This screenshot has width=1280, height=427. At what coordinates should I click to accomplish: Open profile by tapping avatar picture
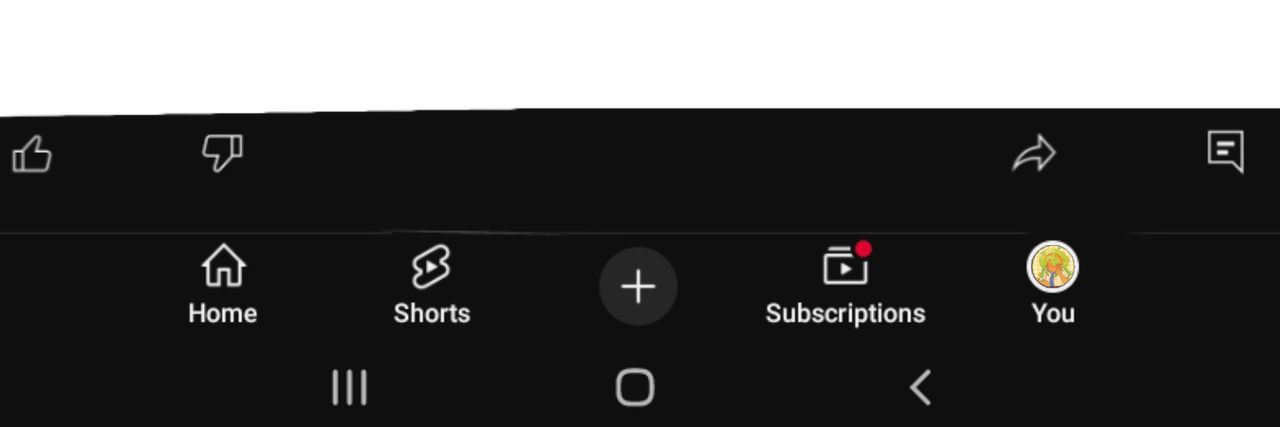click(x=1053, y=267)
